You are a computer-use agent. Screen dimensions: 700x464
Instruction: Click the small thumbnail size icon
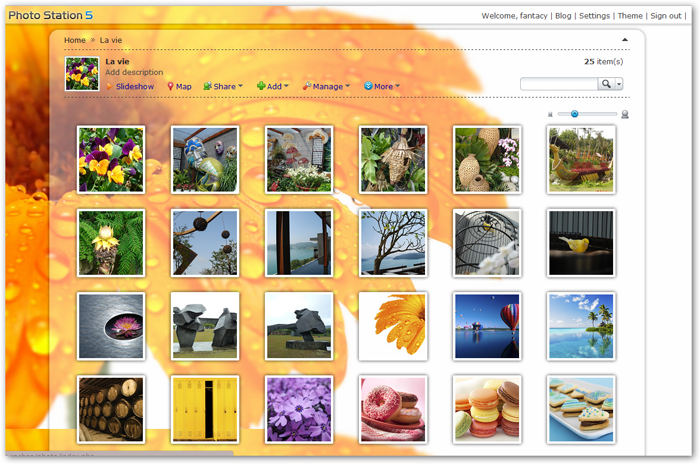tap(550, 114)
